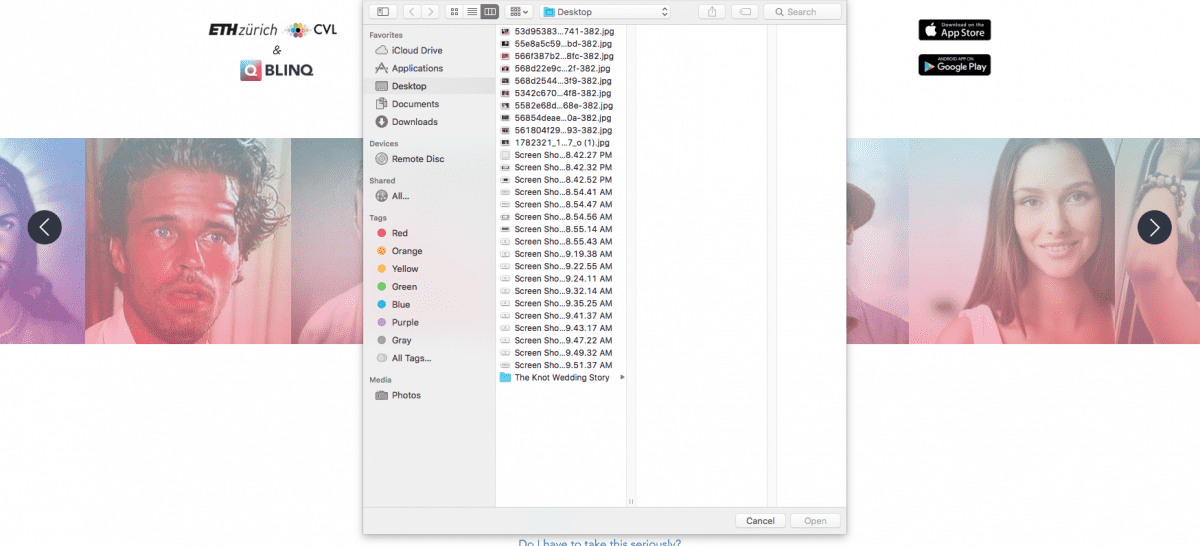Click the Share icon in toolbar
Image resolution: width=1200 pixels, height=546 pixels.
712,12
